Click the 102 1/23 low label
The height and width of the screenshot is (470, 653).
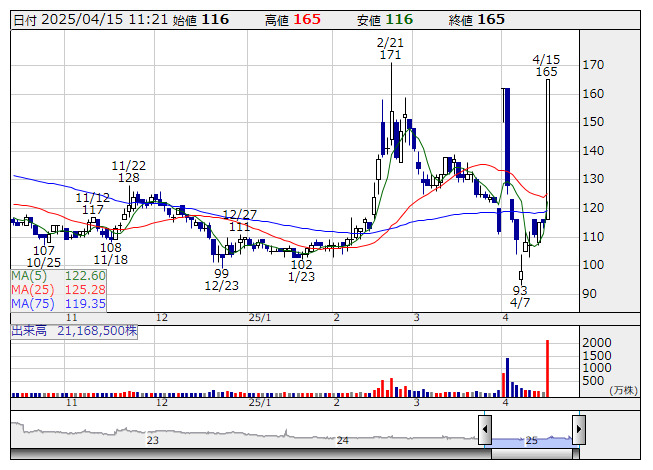coord(302,271)
